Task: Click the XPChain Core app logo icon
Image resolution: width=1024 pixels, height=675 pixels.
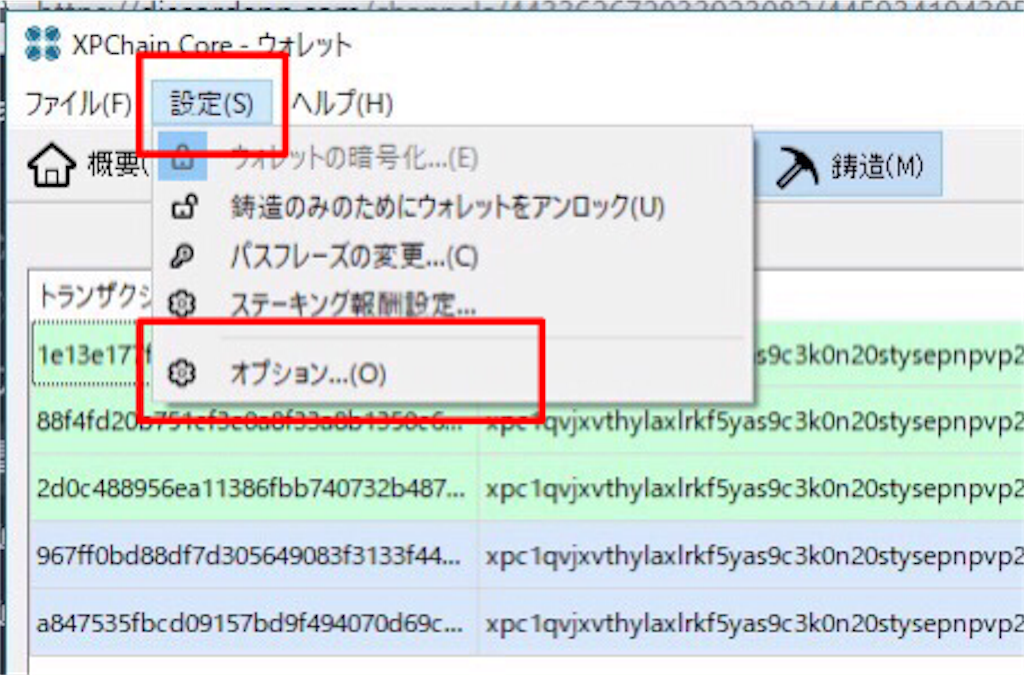Action: click(x=42, y=44)
